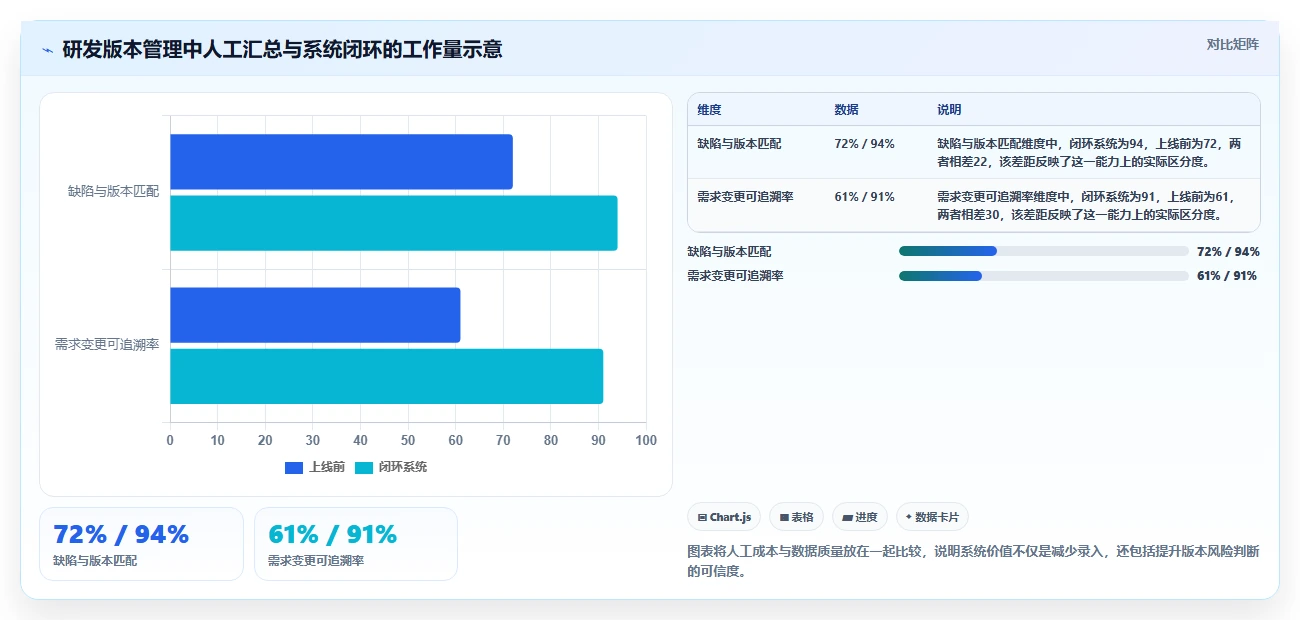Screen dimensions: 1300x620
Task: Click the 对比矩阵 label in header
Action: (x=1232, y=44)
